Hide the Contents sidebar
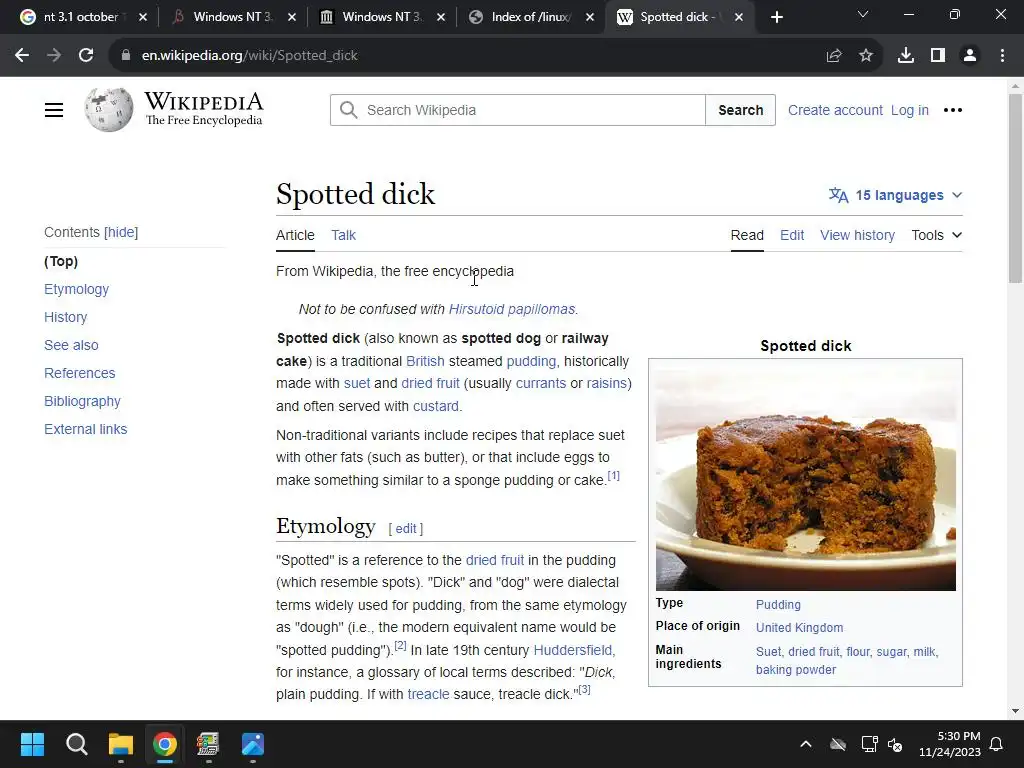The height and width of the screenshot is (768, 1024). pyautogui.click(x=121, y=232)
